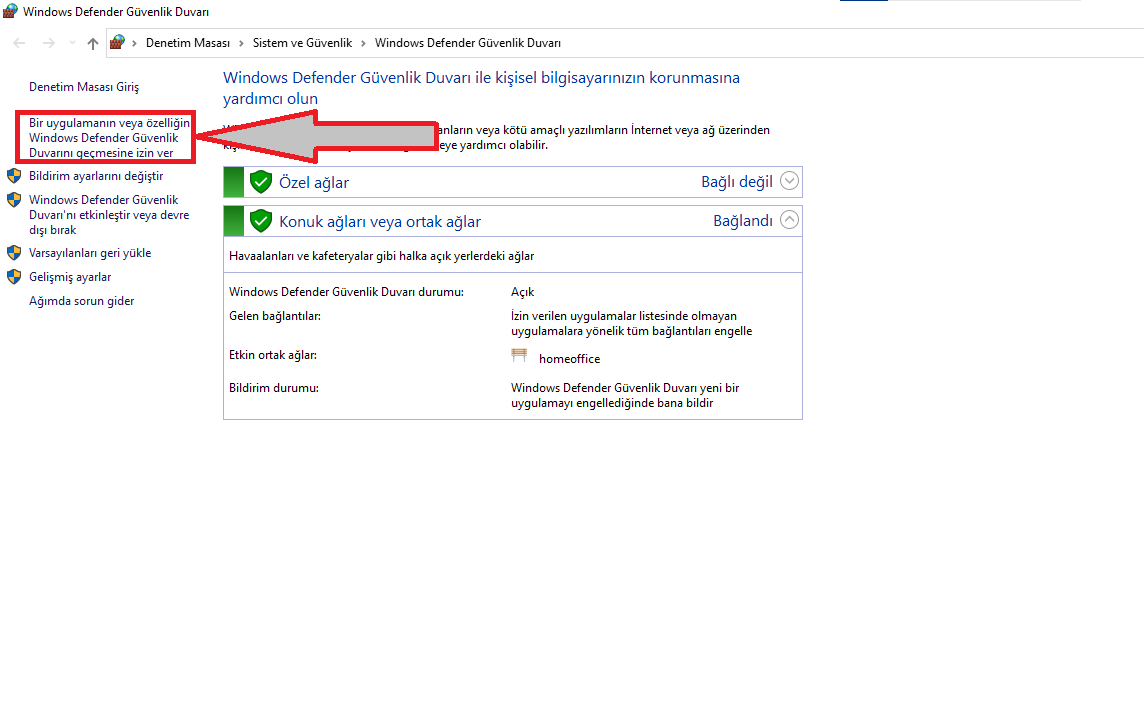Click shield icon beside Gelişmiş ayarlar

click(14, 277)
